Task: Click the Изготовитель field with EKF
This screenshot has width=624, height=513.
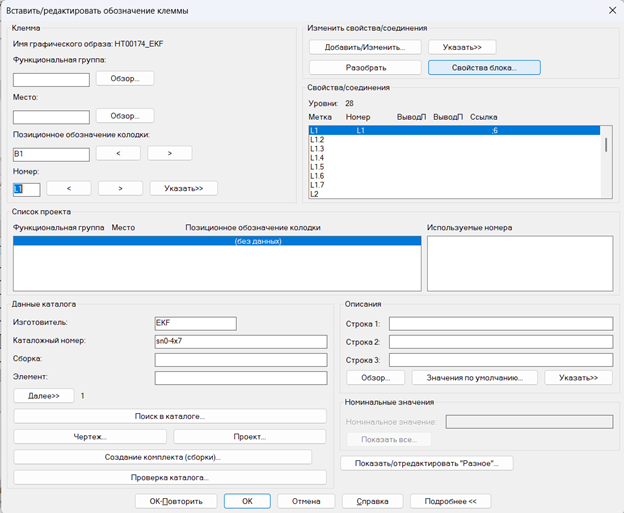Action: tap(195, 323)
